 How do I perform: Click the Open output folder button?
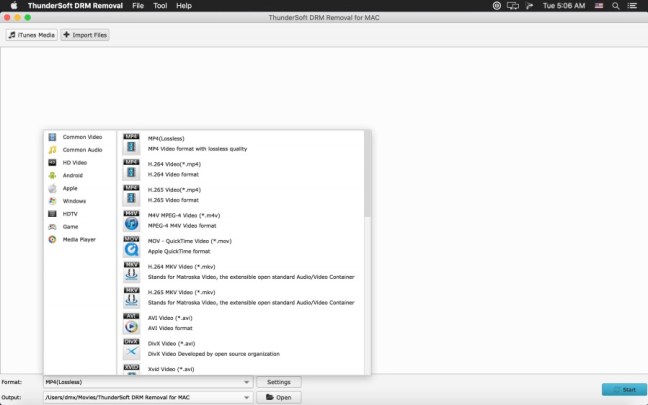tap(279, 398)
